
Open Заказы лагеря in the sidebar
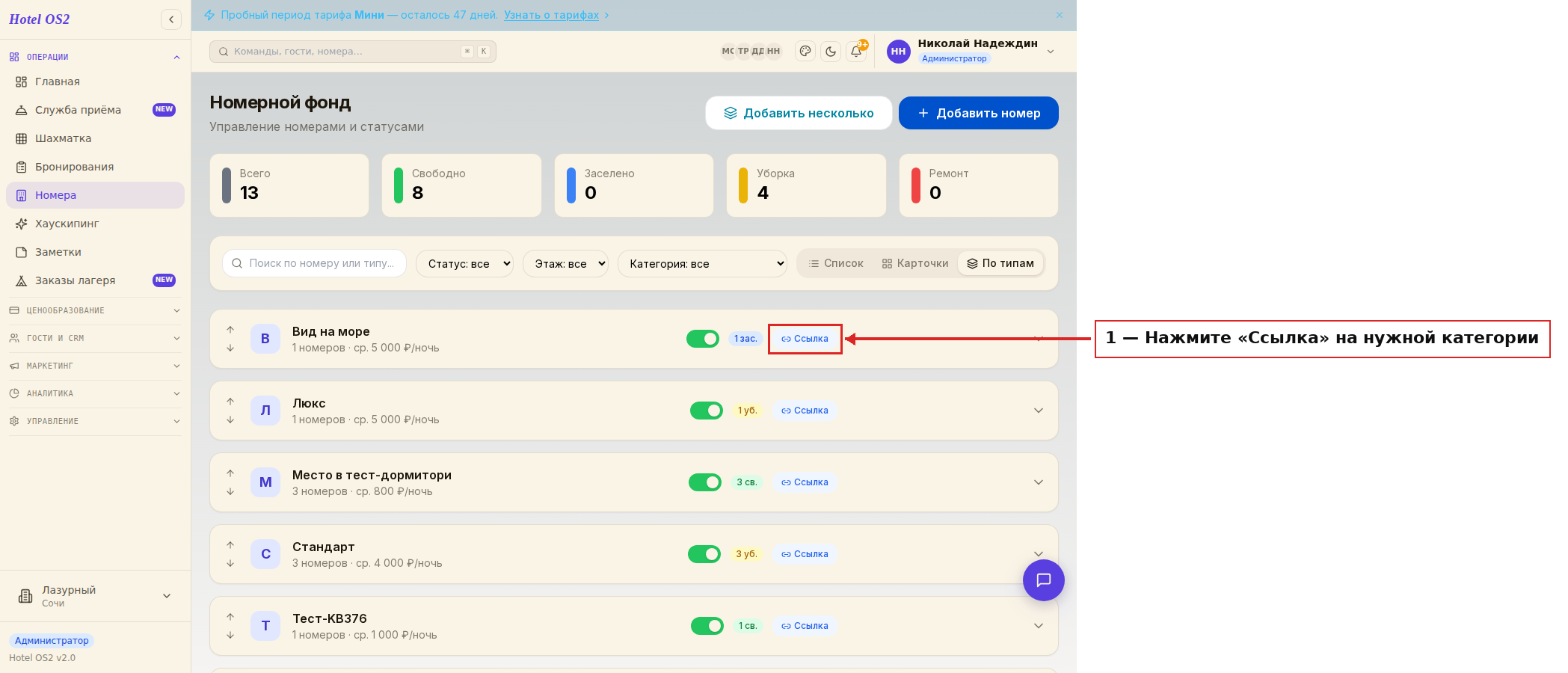pyautogui.click(x=95, y=280)
